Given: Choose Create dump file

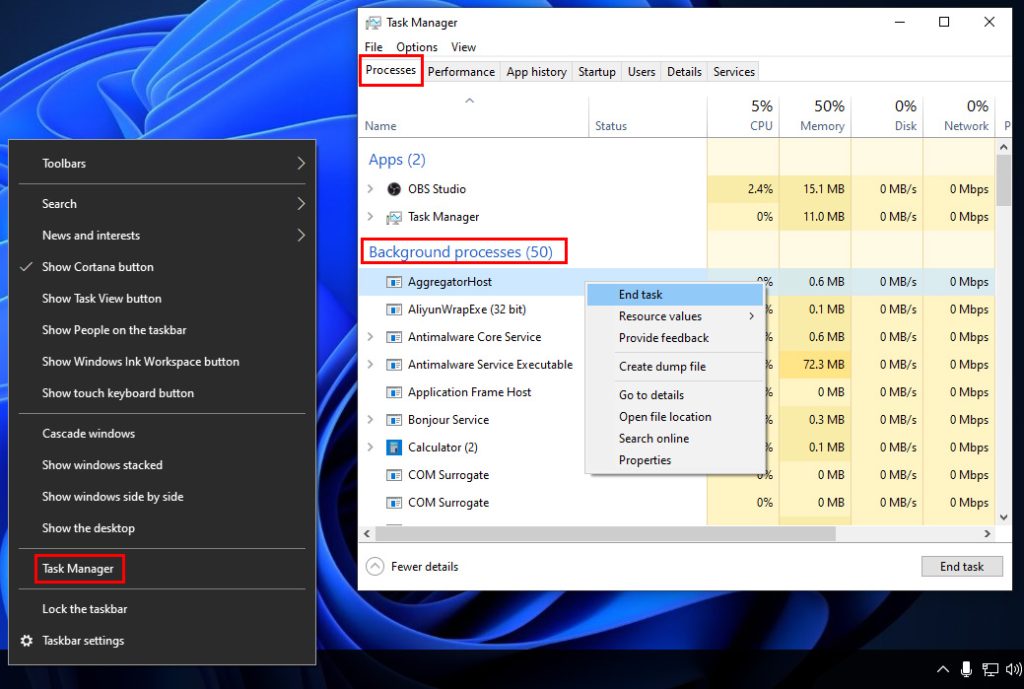Looking at the screenshot, I should point(675,366).
